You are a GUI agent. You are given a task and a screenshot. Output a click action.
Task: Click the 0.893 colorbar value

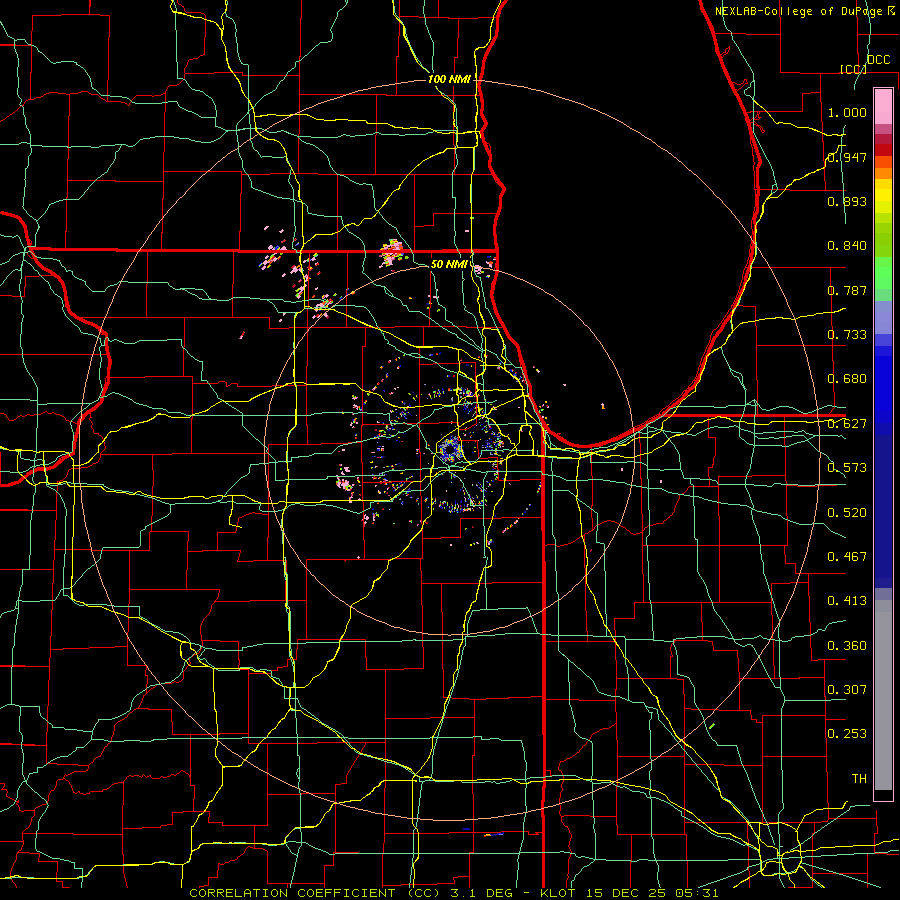pyautogui.click(x=847, y=201)
